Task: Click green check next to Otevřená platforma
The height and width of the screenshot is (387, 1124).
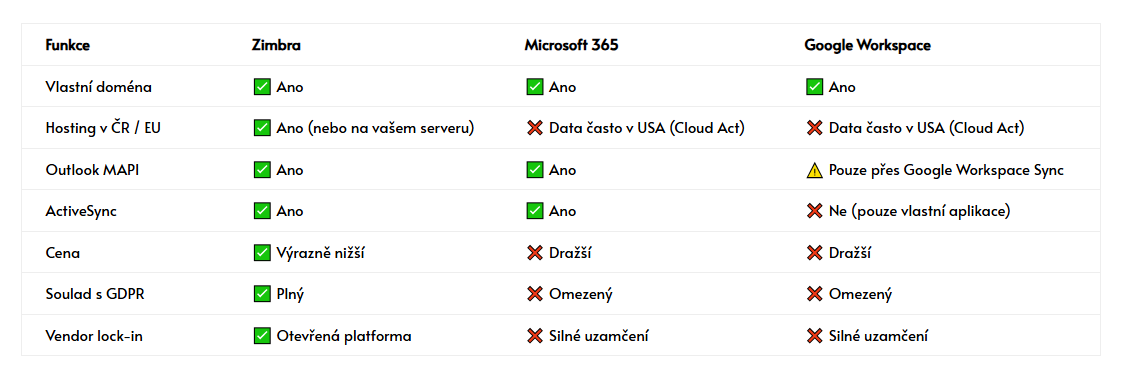Action: [262, 335]
